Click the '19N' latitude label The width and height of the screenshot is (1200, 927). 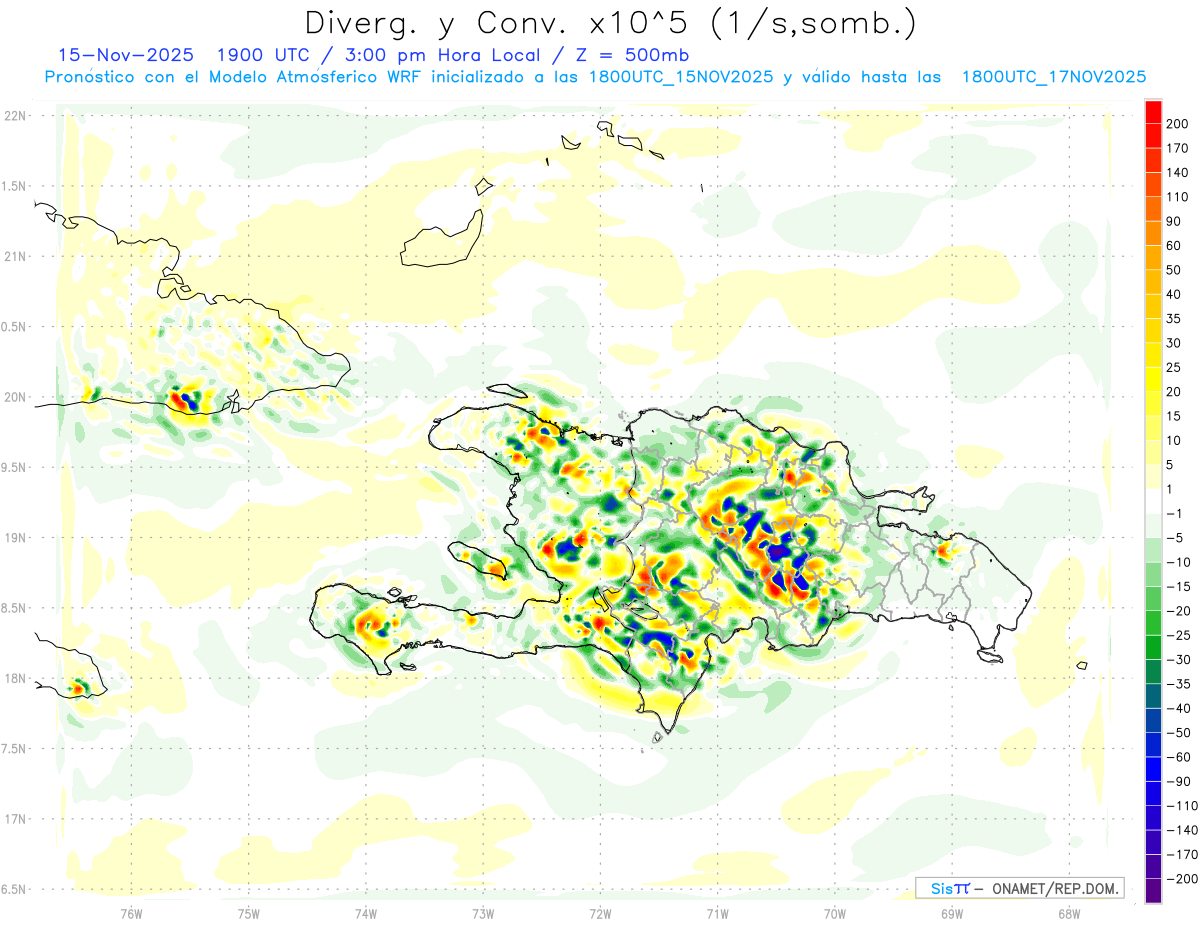pos(14,538)
